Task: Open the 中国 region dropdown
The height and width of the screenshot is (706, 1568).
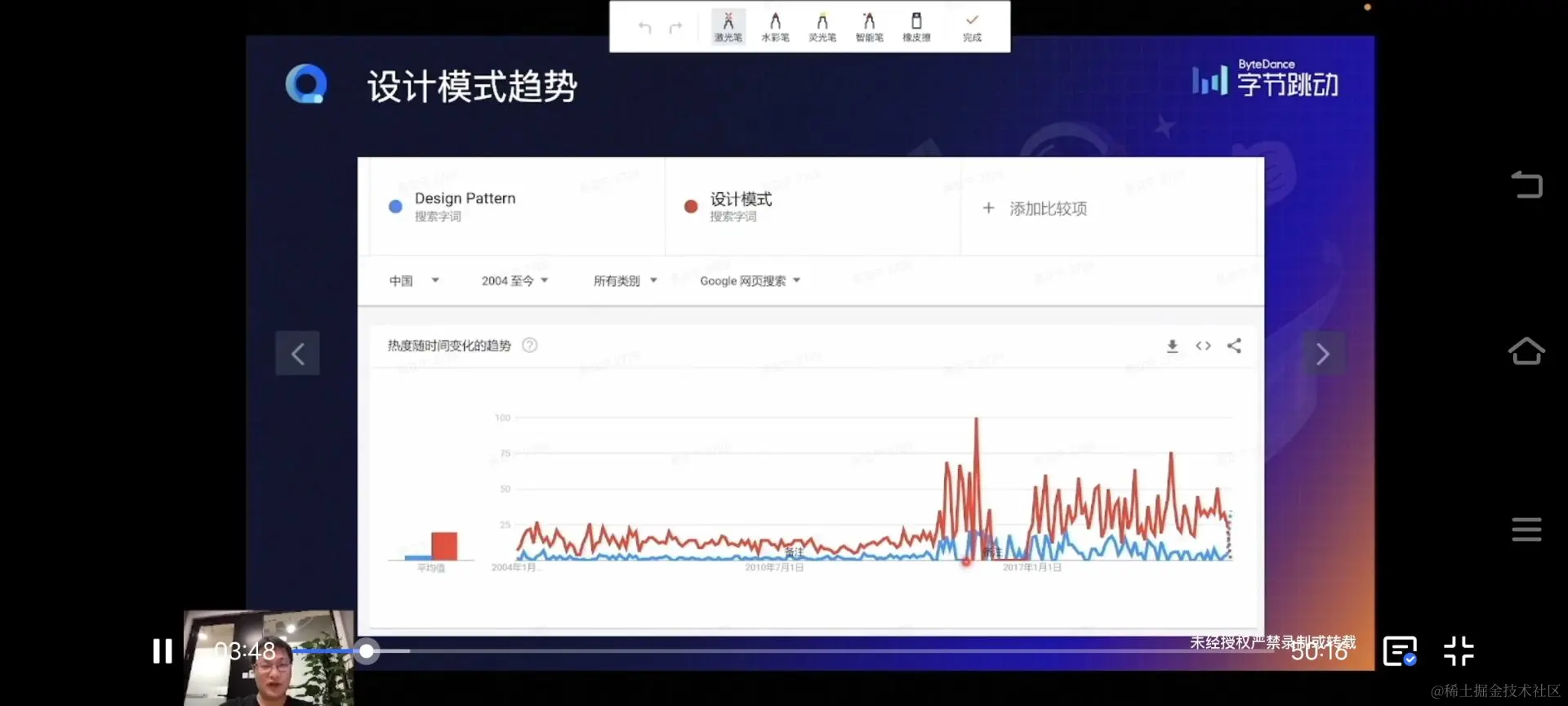Action: (x=413, y=280)
